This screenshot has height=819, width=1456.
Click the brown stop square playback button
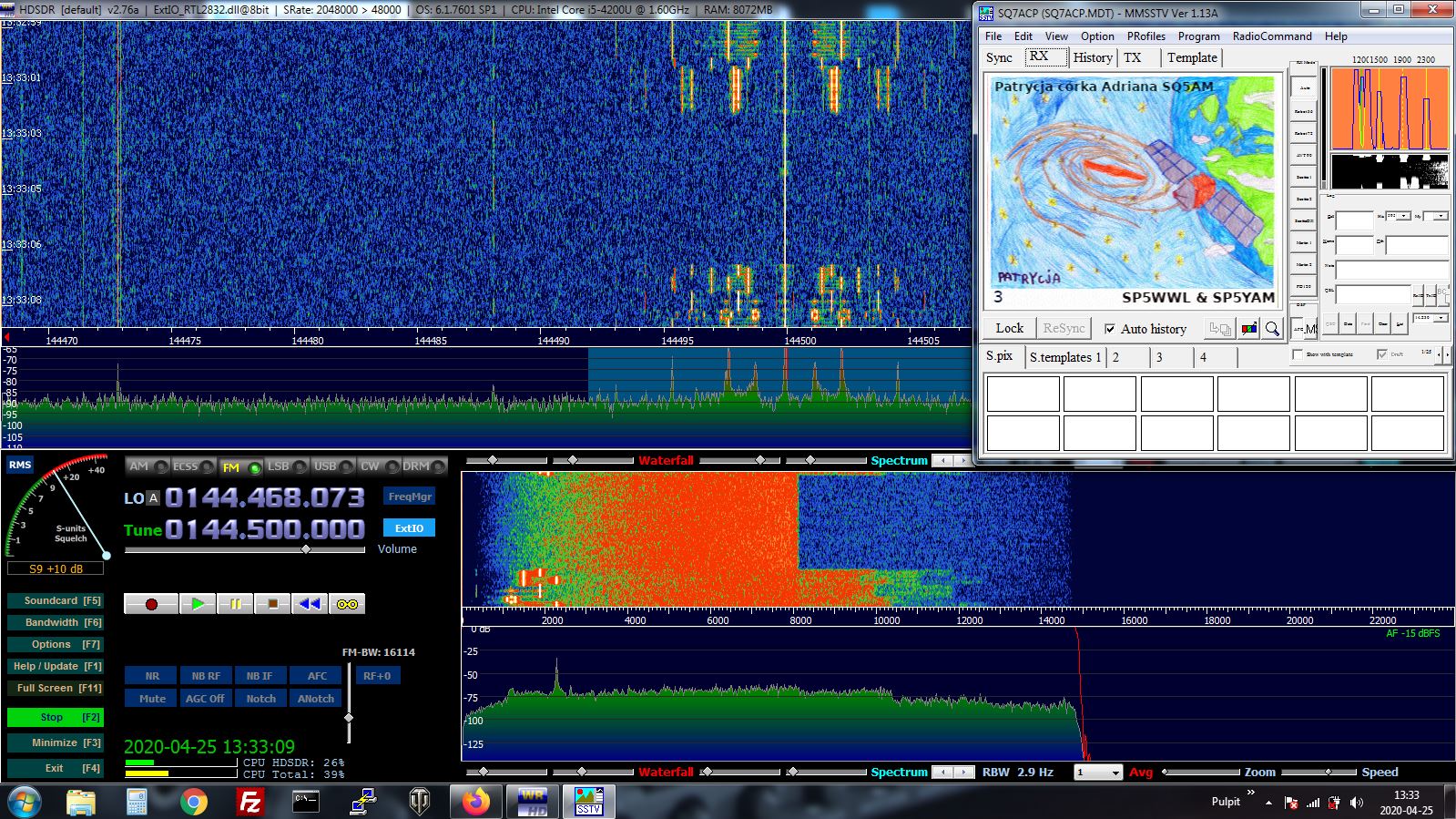pyautogui.click(x=272, y=604)
